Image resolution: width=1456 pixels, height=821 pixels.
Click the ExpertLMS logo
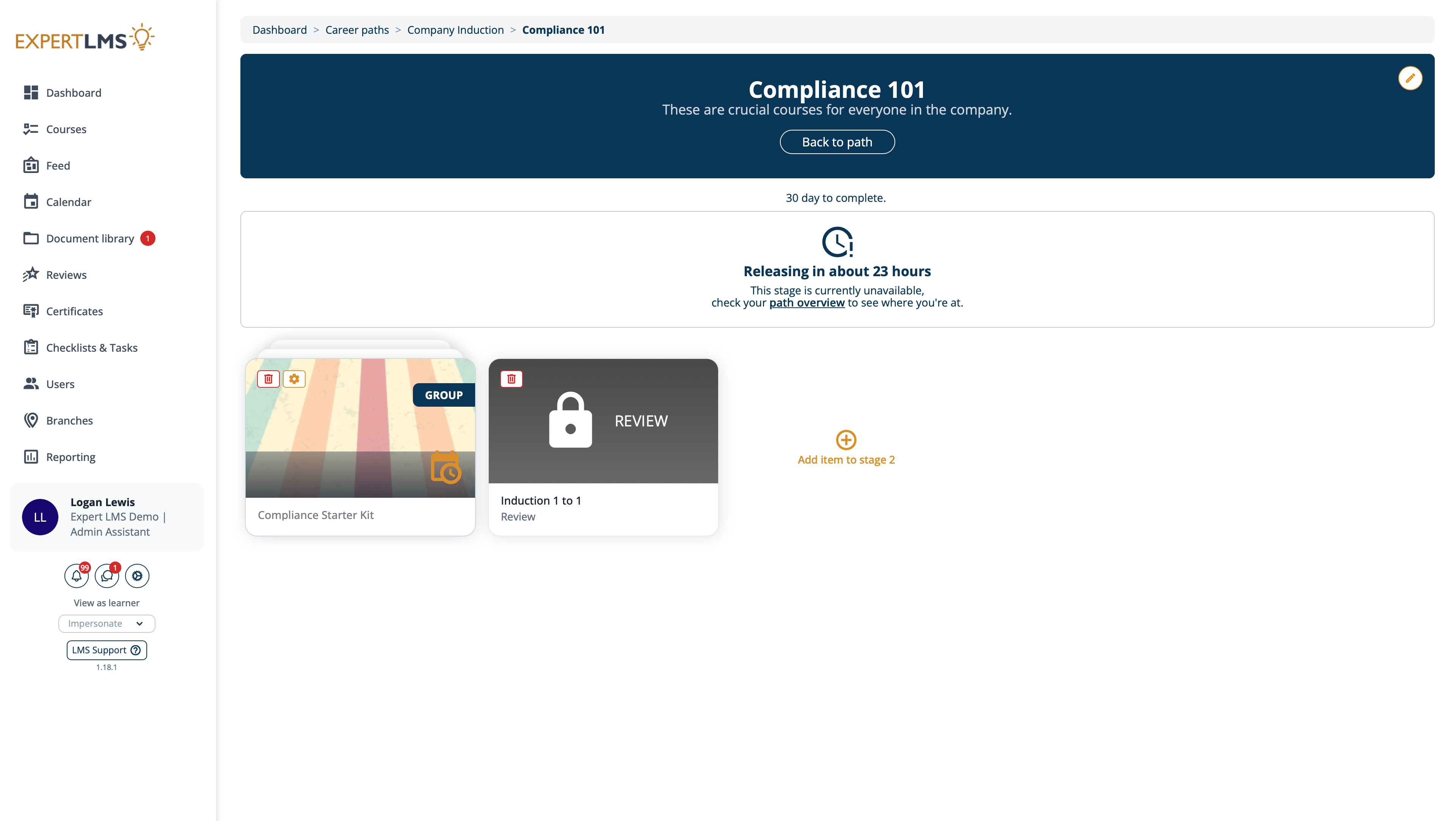[x=85, y=38]
